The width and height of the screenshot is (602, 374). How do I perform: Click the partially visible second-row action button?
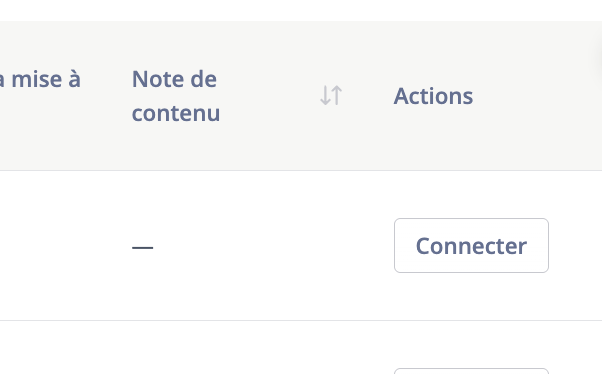coord(471,371)
